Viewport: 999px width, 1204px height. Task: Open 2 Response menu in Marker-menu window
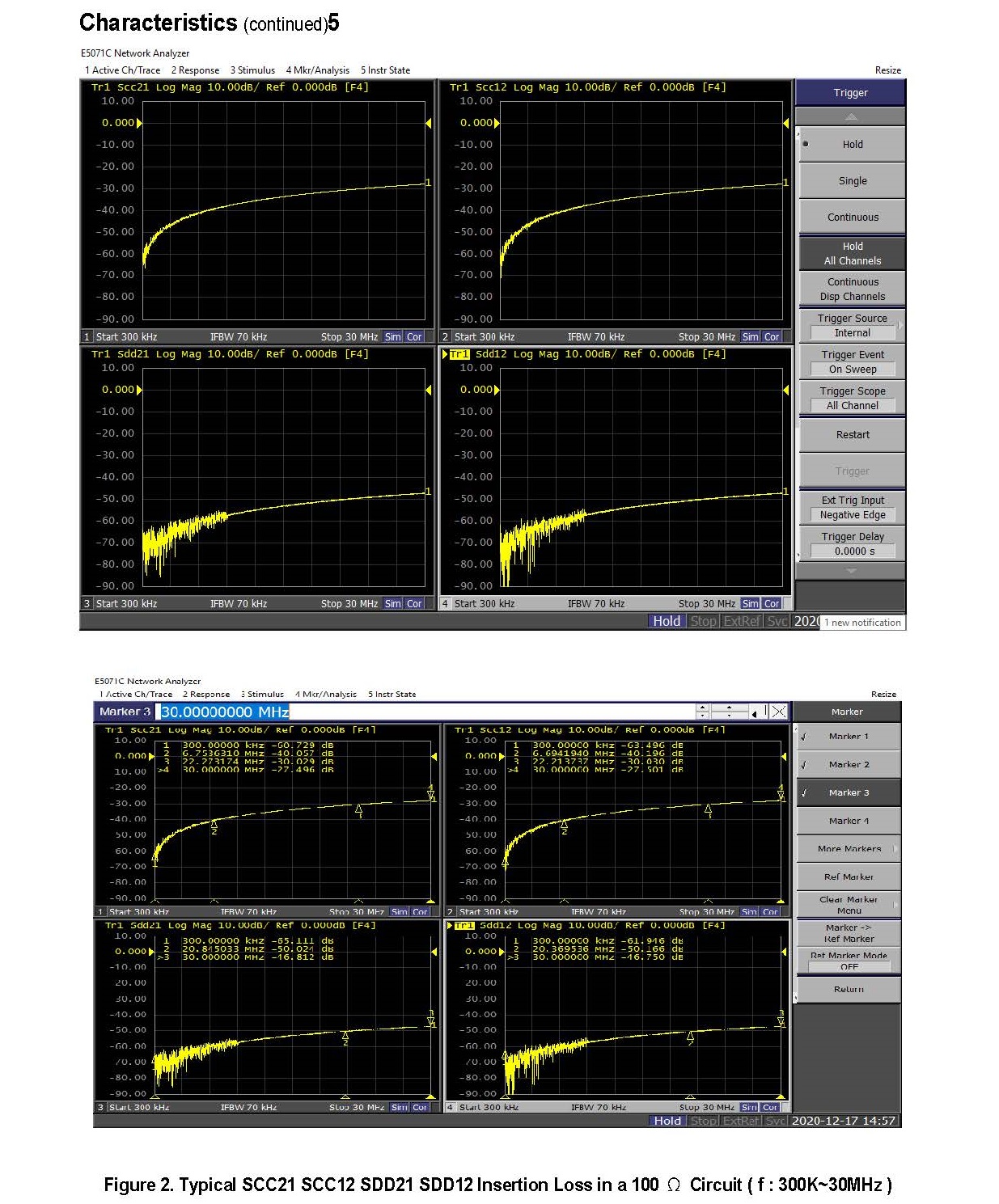point(205,694)
